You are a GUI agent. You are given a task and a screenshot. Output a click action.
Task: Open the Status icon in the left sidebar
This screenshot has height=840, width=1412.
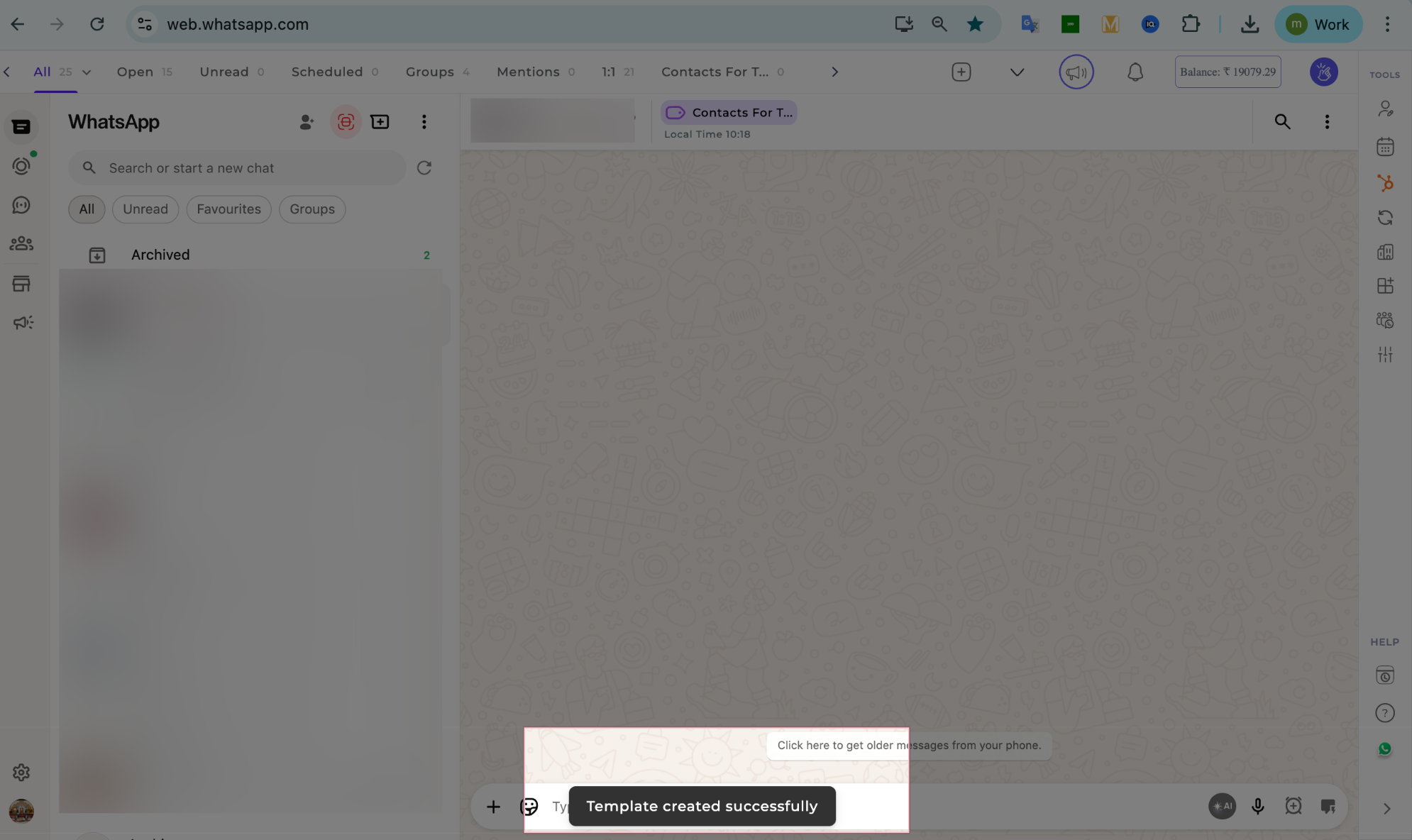tap(21, 165)
